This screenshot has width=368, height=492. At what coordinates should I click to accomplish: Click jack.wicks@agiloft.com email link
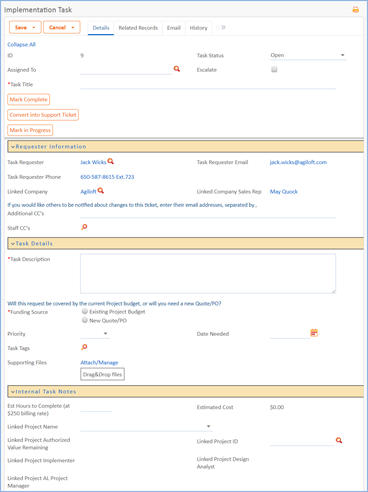[298, 162]
